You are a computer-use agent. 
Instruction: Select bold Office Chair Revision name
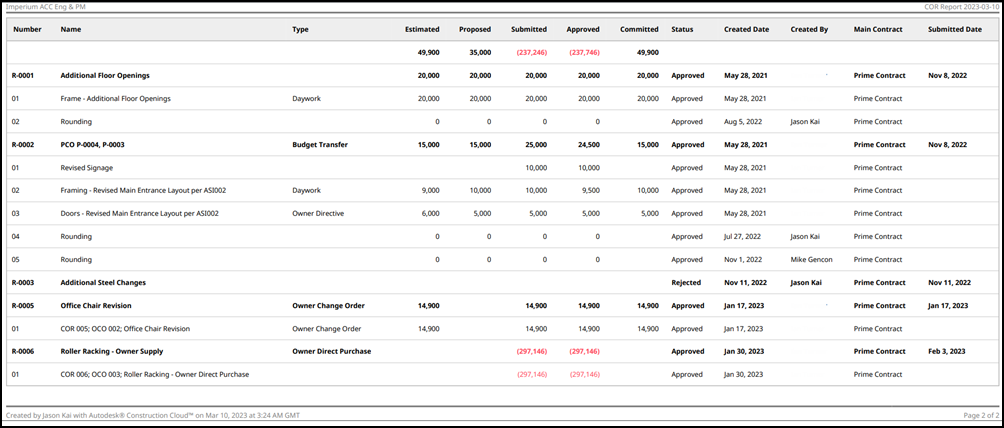click(95, 306)
